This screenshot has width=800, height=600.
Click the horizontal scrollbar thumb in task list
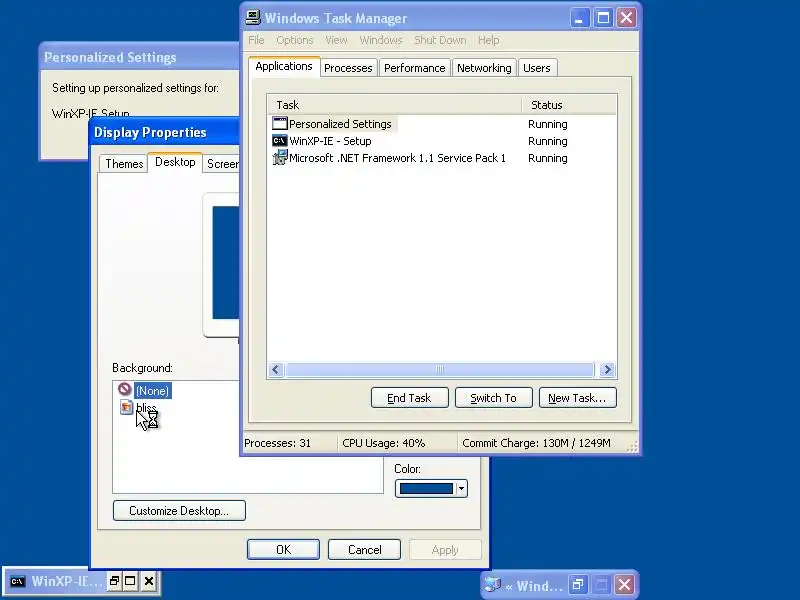[x=440, y=370]
